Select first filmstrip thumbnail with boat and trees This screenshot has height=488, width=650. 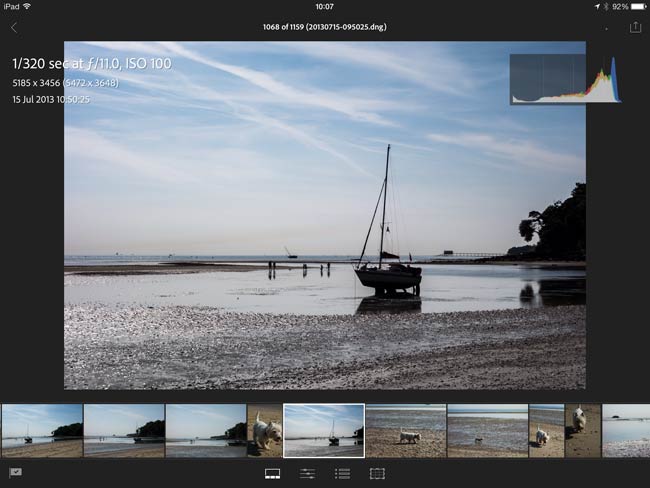click(x=42, y=431)
